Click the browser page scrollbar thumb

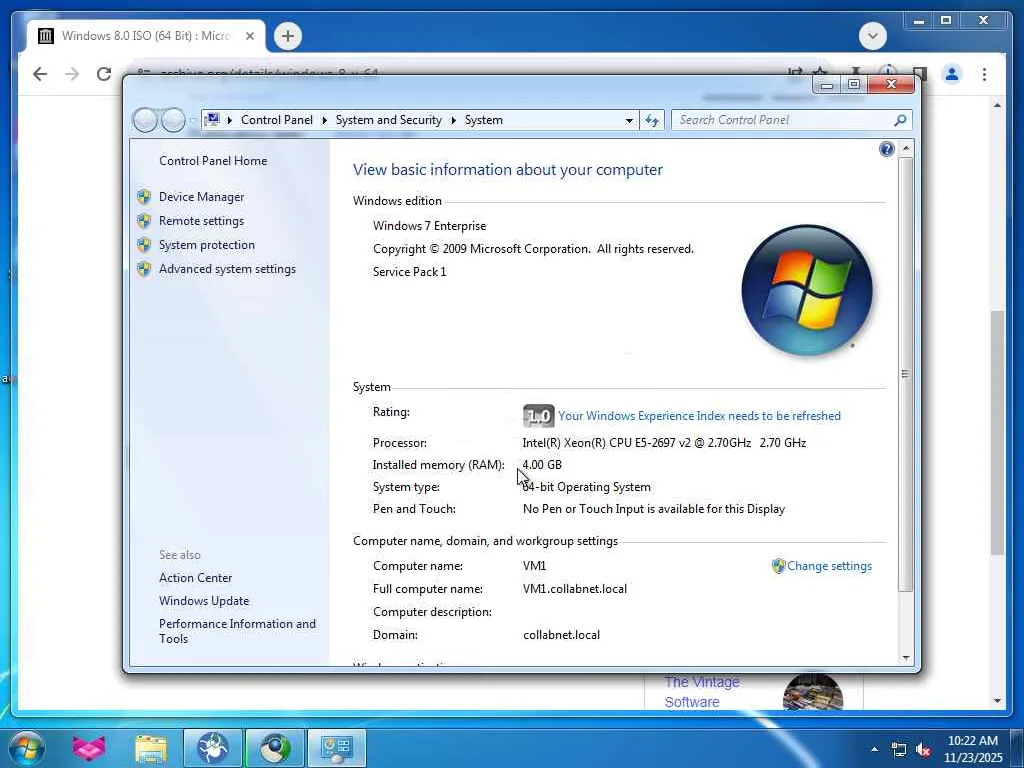click(x=997, y=432)
